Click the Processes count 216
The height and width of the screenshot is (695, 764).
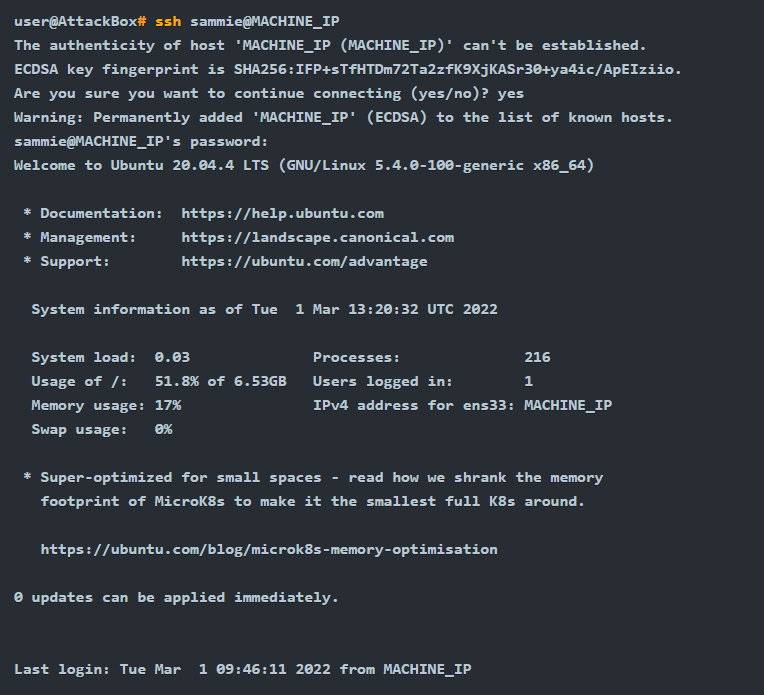pos(537,357)
